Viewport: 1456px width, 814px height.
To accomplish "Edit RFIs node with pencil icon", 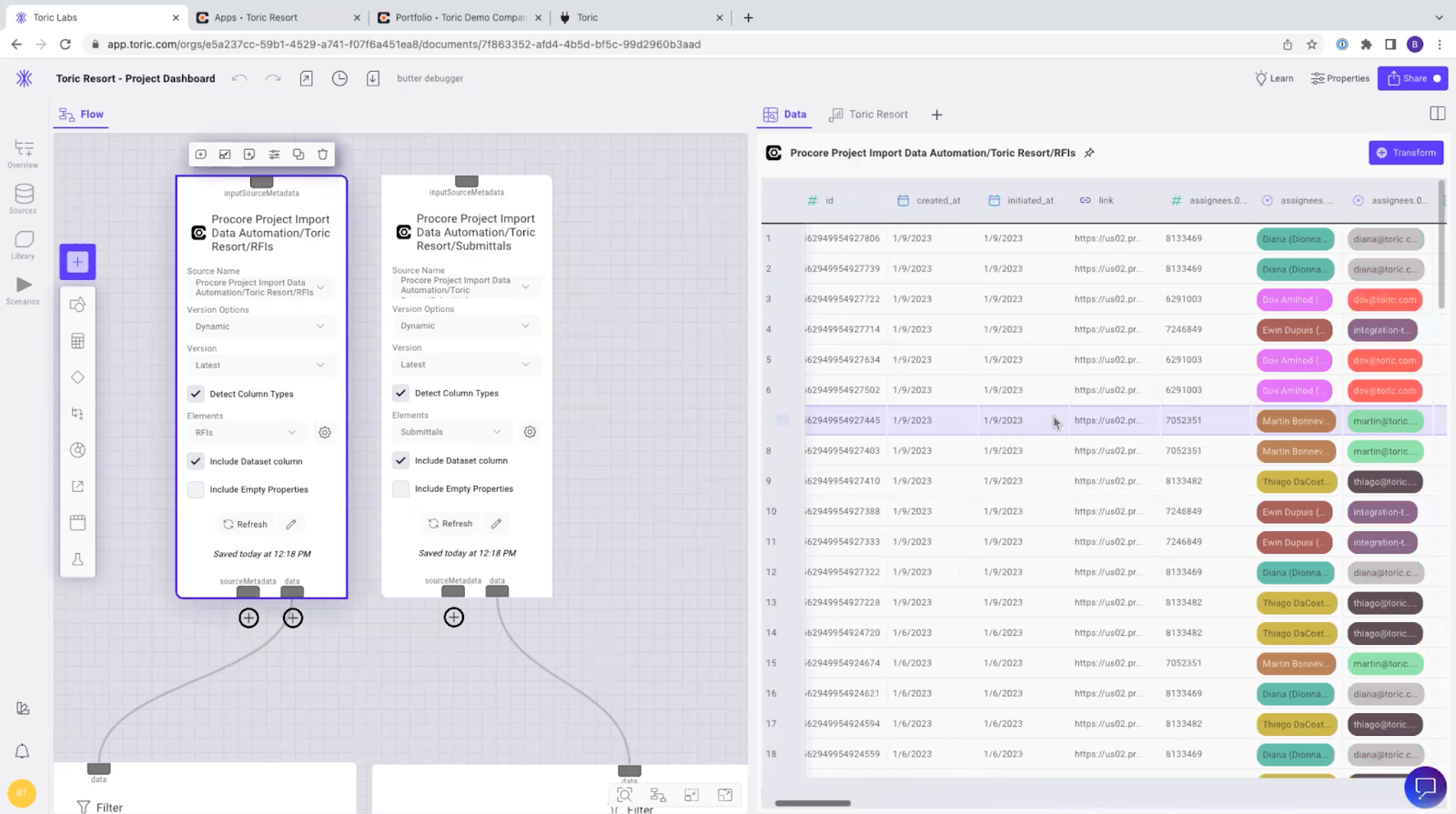I will pyautogui.click(x=291, y=525).
